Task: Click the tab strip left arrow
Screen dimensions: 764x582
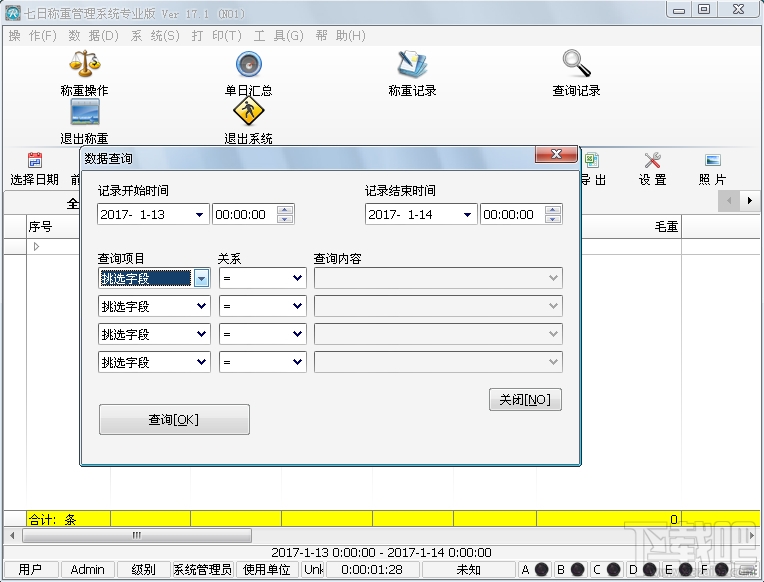Action: (729, 200)
